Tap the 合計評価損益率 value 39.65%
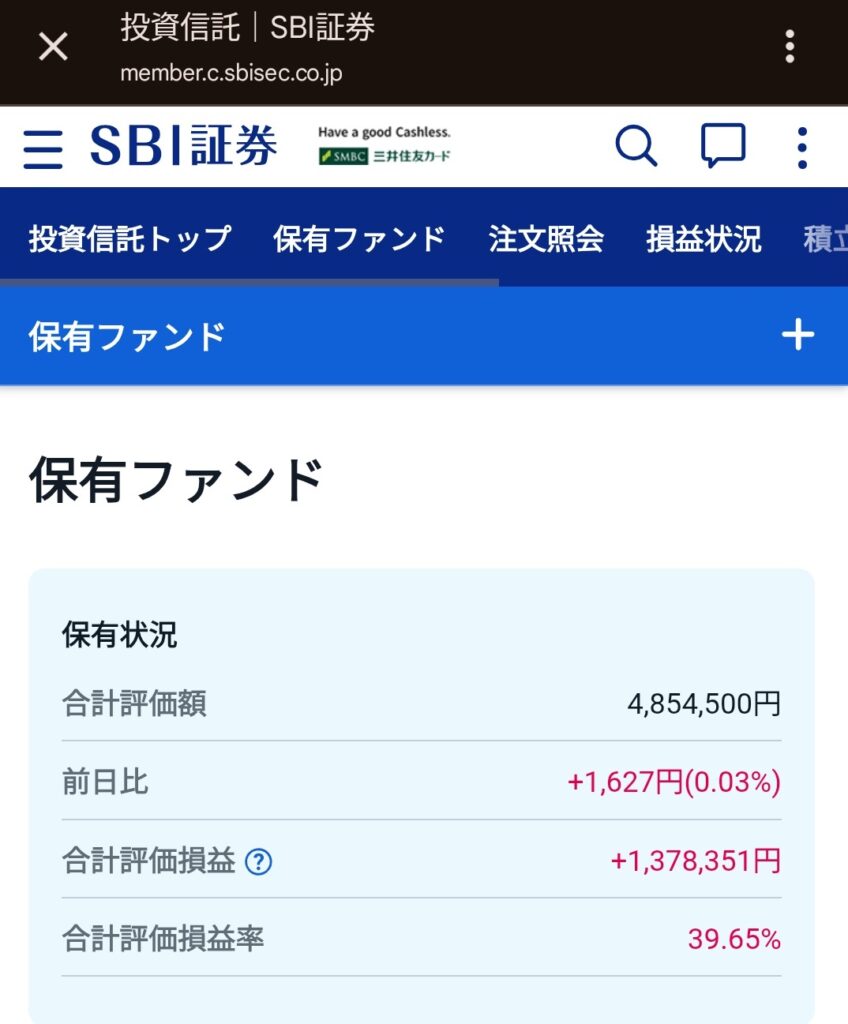The width and height of the screenshot is (848, 1024). click(x=734, y=939)
